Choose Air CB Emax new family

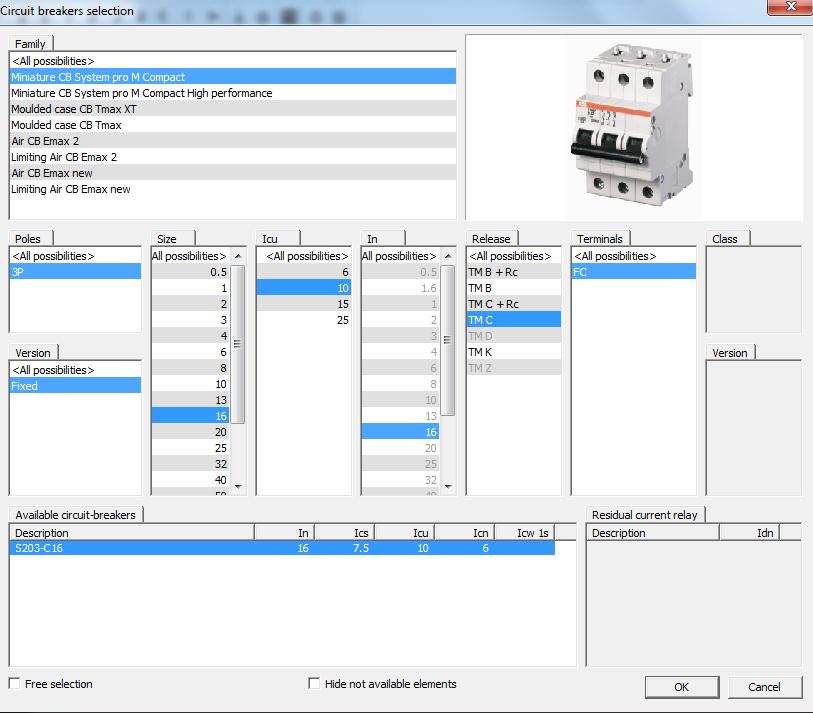[232, 173]
